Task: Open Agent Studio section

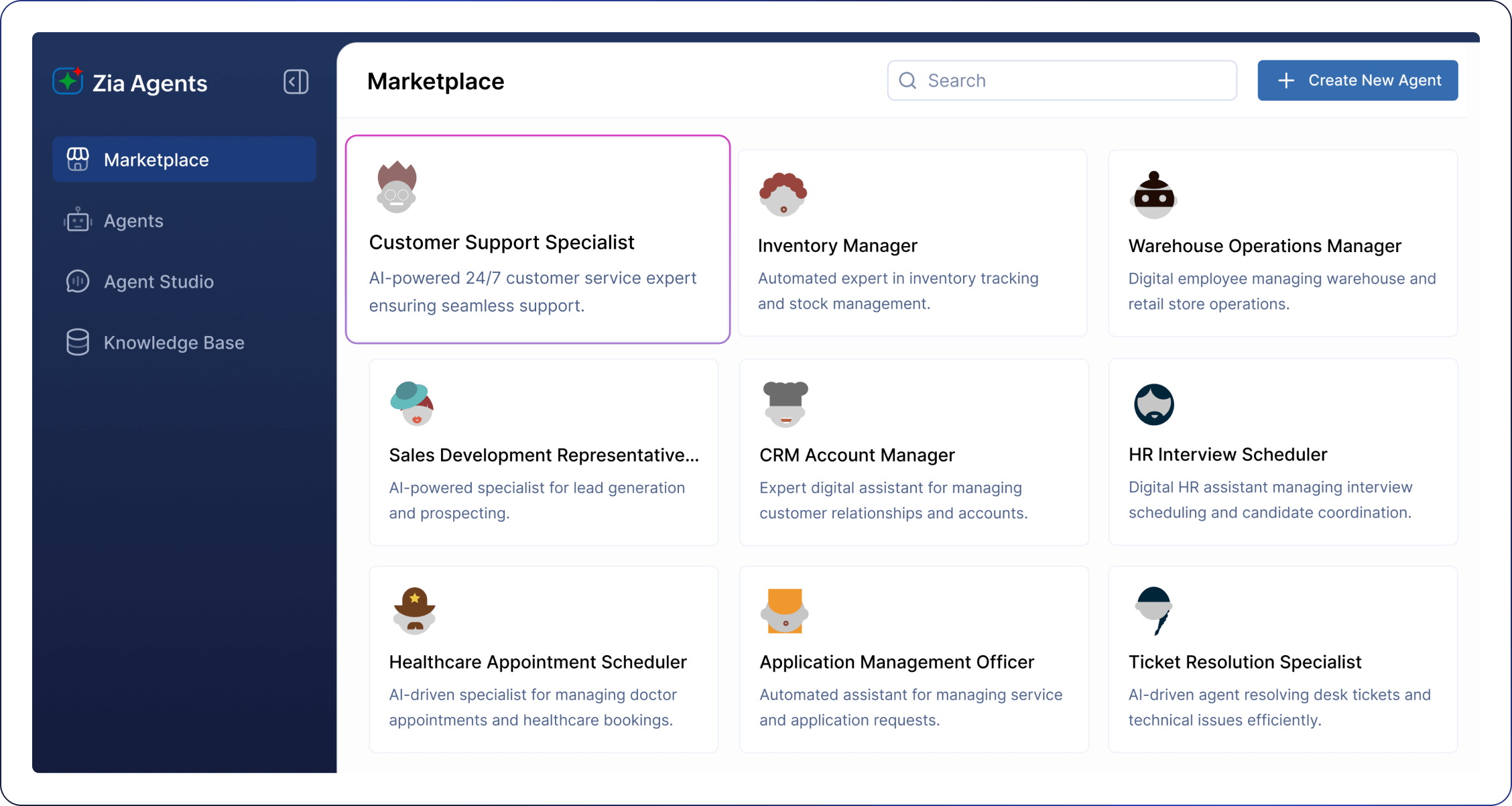Action: (158, 282)
